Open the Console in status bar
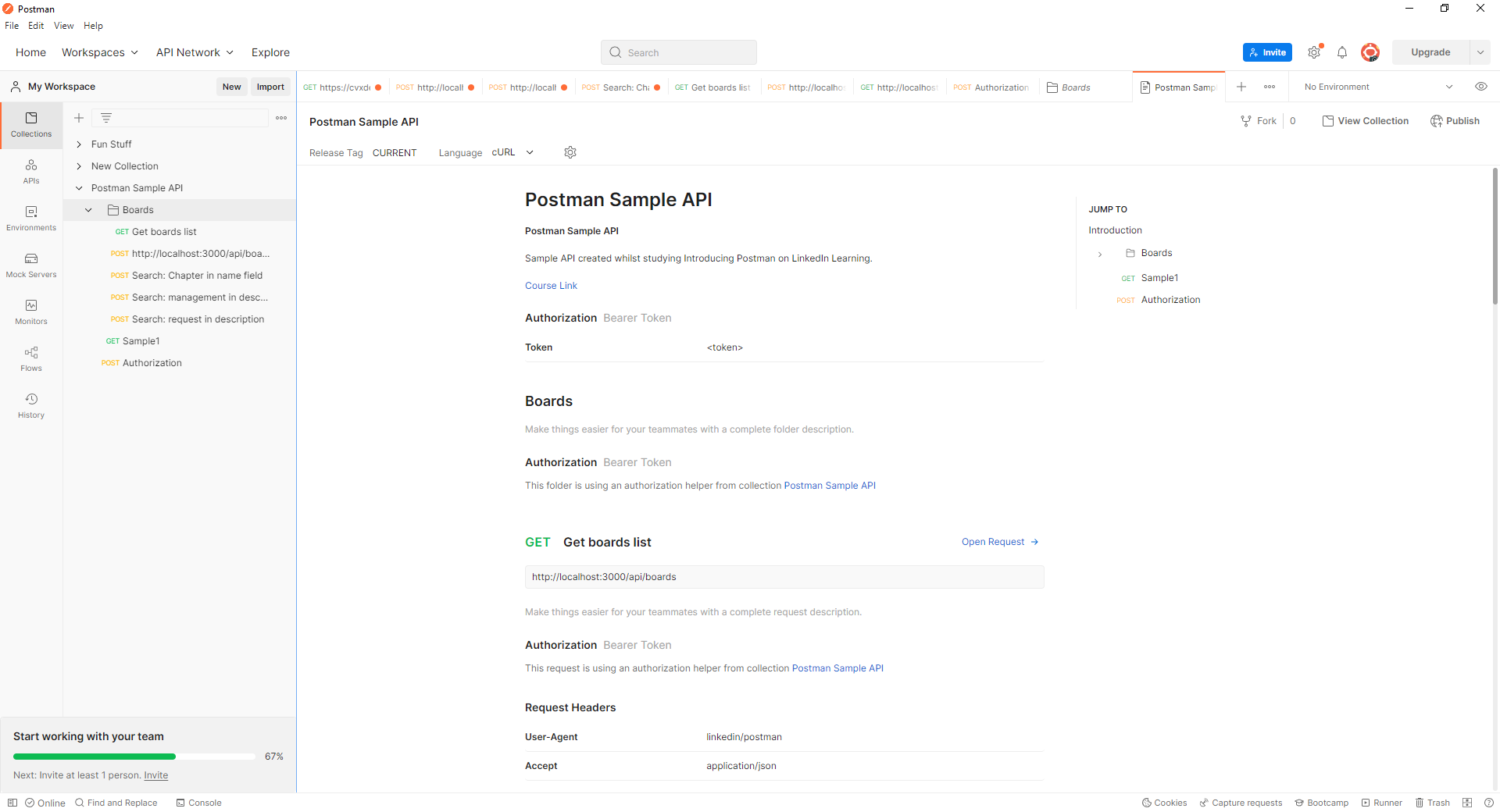This screenshot has width=1500, height=812. tap(198, 803)
